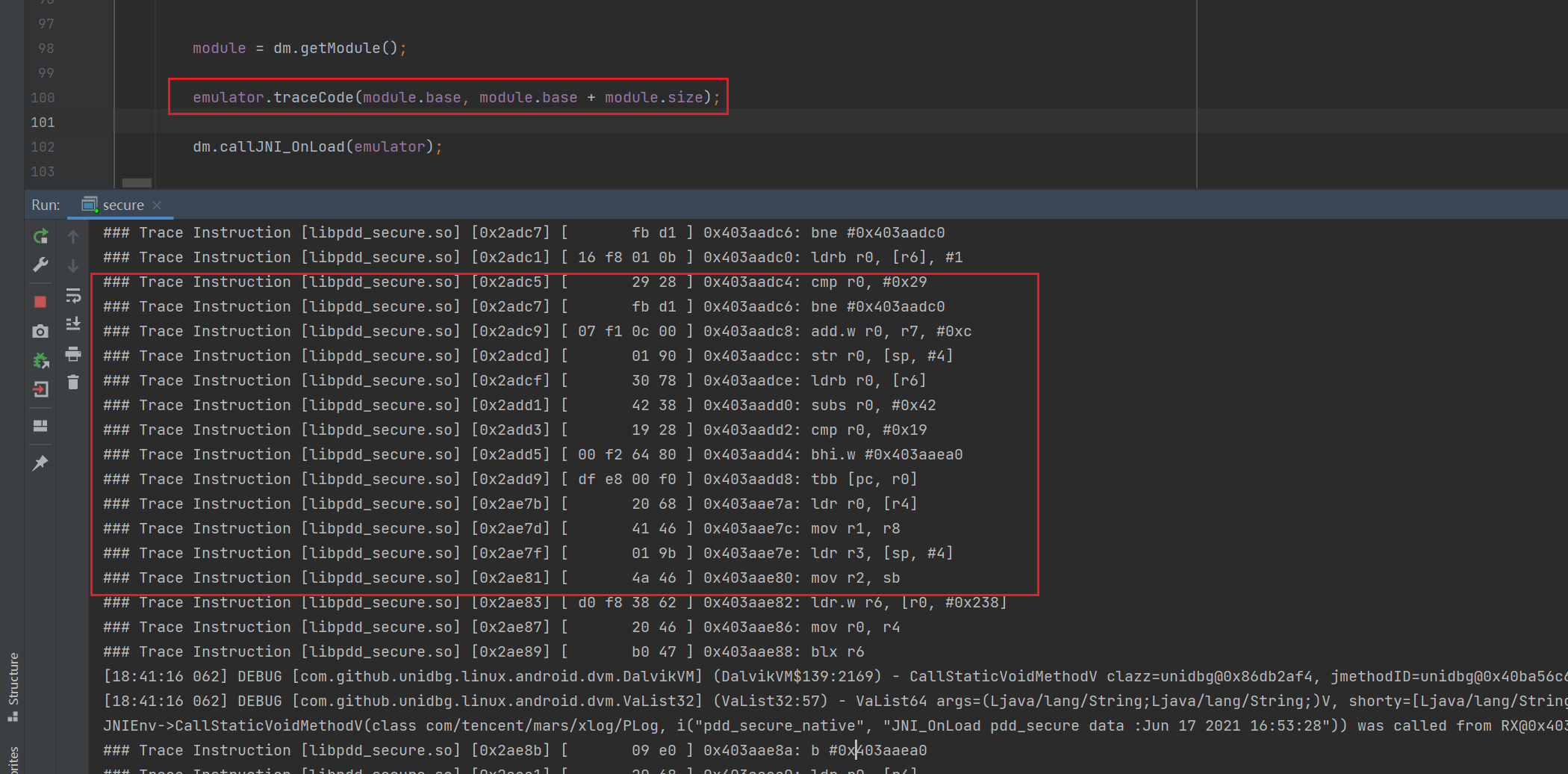This screenshot has height=774, width=1568.
Task: Click the camera thread dump icon
Action: pyautogui.click(x=40, y=331)
